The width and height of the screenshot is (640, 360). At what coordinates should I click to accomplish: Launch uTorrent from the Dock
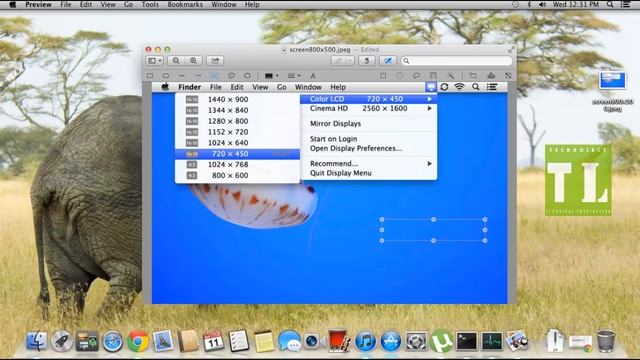click(441, 340)
